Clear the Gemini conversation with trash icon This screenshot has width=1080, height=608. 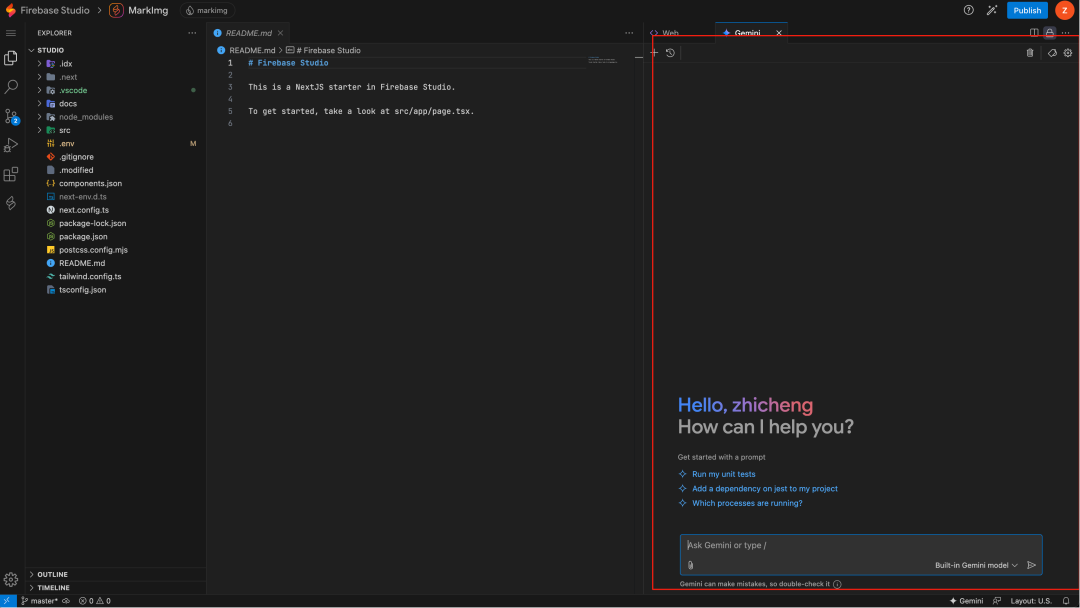tap(1030, 52)
